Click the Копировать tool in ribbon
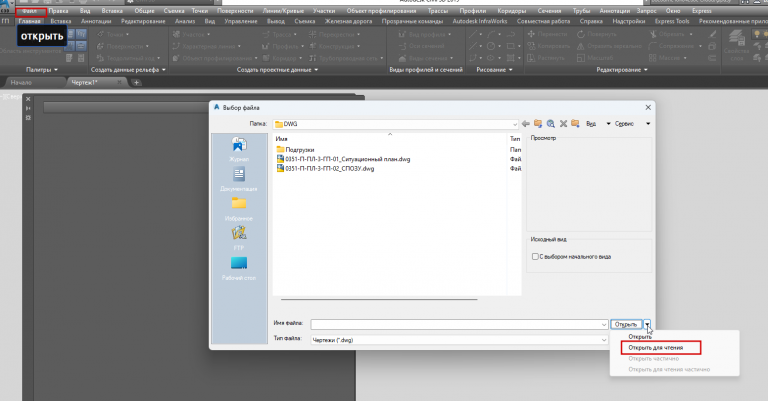Viewport: 768px width, 401px height. (548, 46)
